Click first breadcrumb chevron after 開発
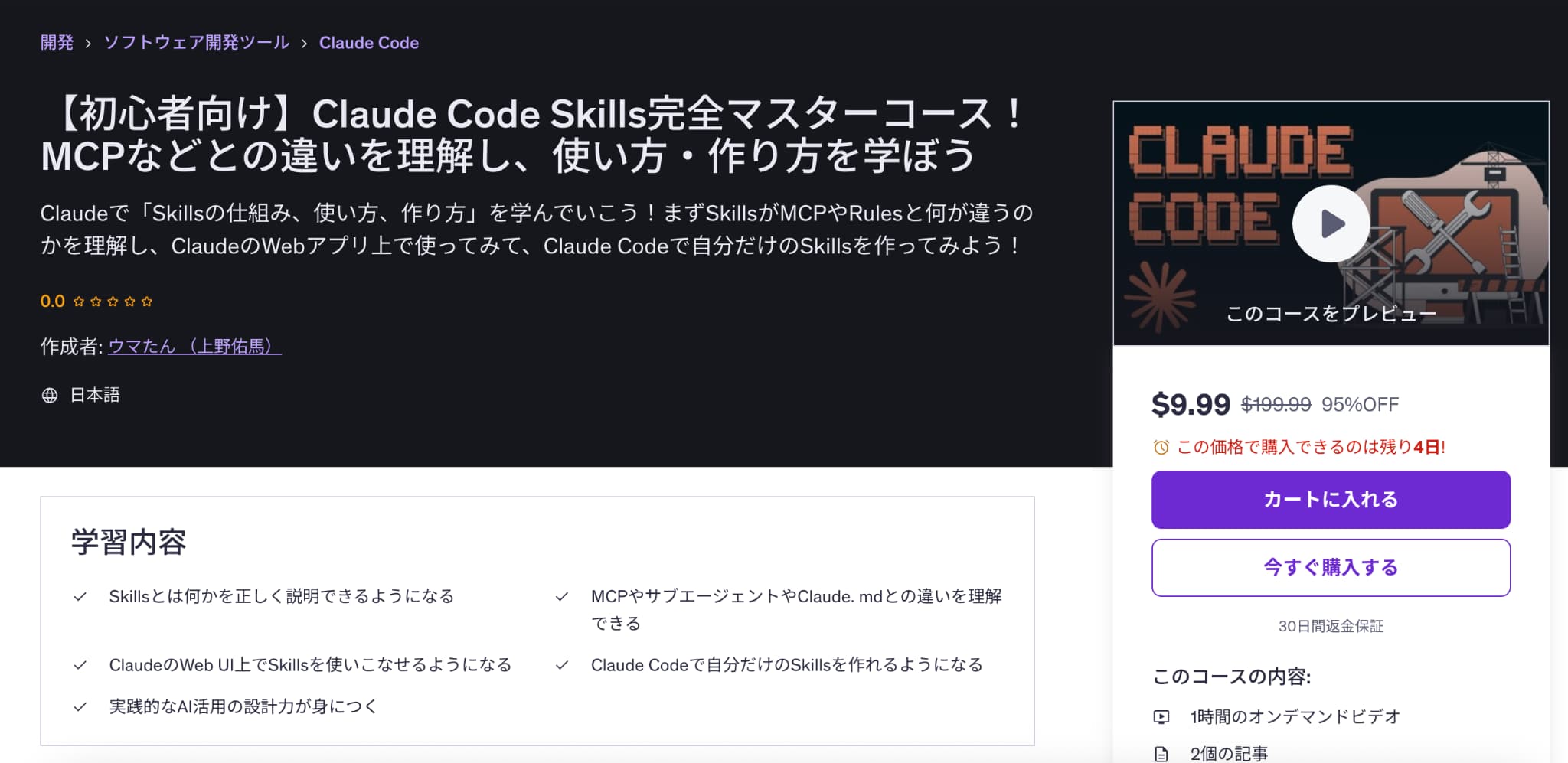Image resolution: width=1568 pixels, height=763 pixels. (88, 44)
